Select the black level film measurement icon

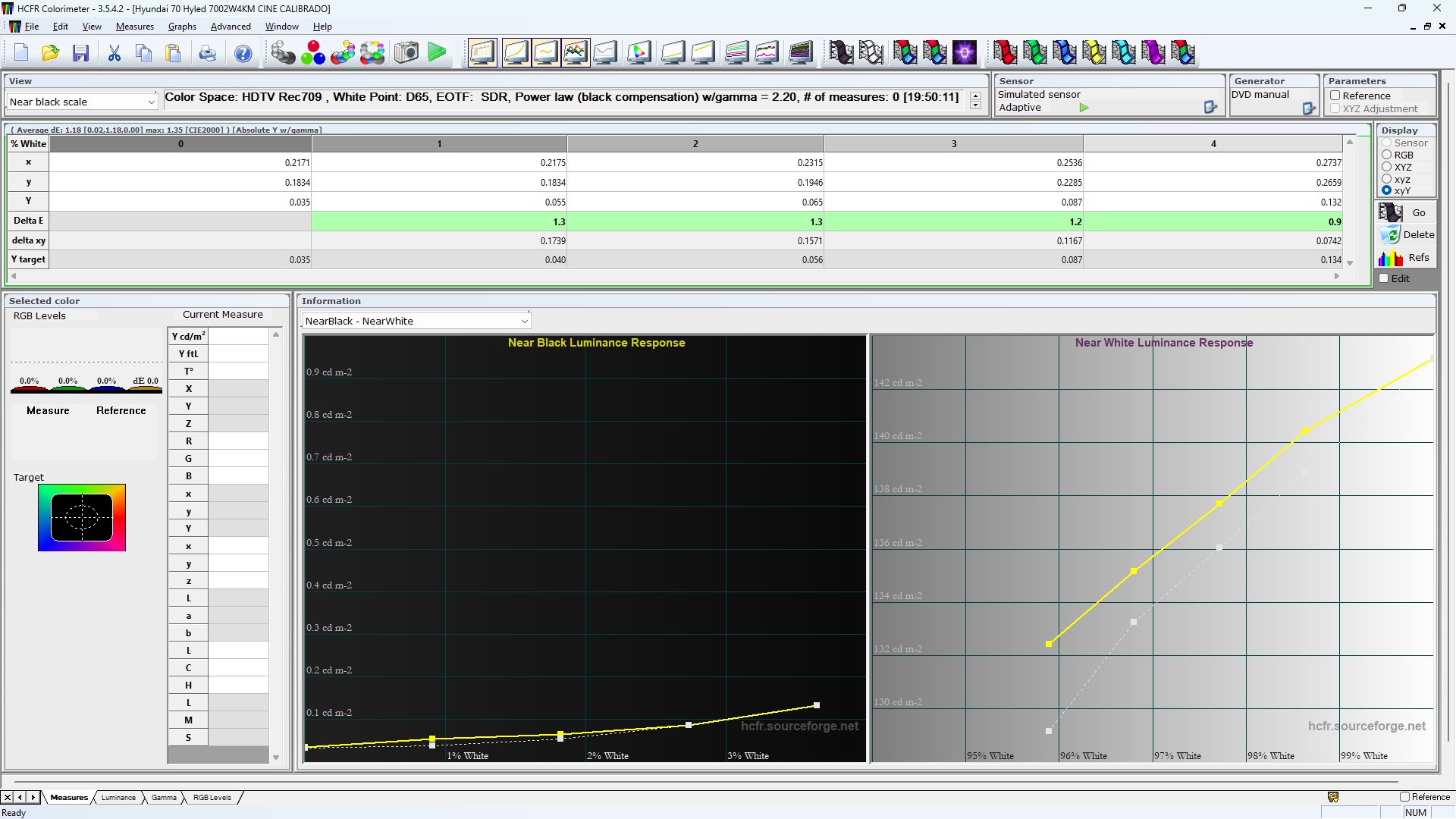[x=842, y=52]
